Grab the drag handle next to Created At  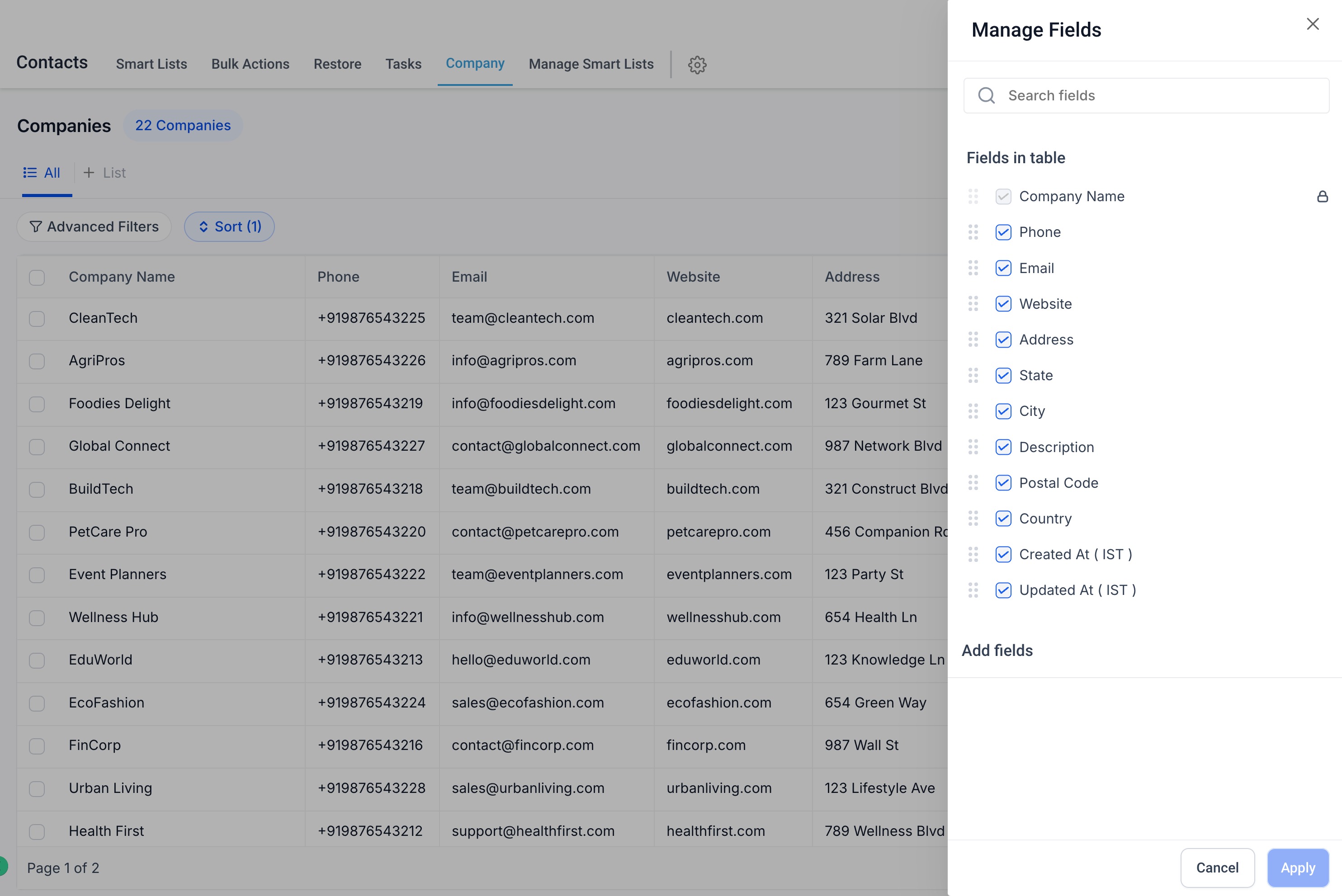(973, 554)
